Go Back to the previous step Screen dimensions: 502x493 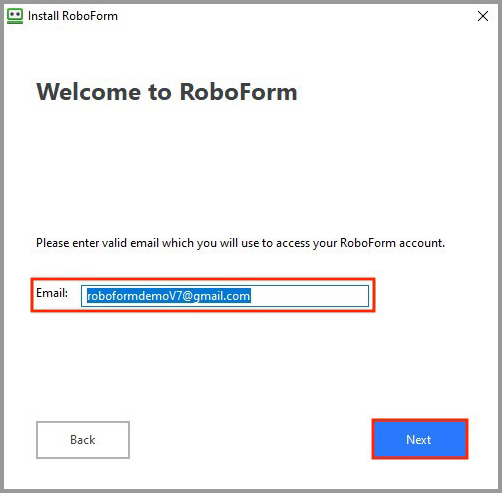83,440
